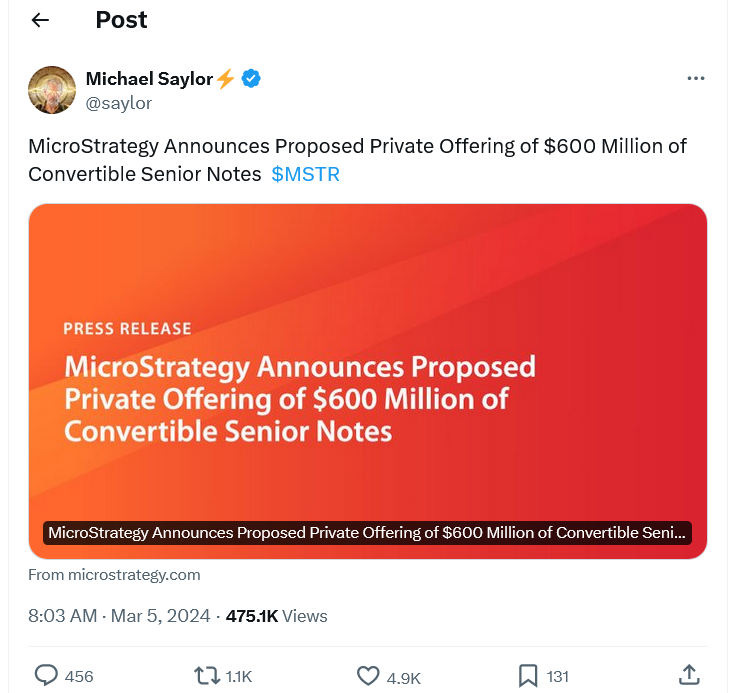
Task: Bookmark the post with the bookmark icon
Action: (528, 676)
